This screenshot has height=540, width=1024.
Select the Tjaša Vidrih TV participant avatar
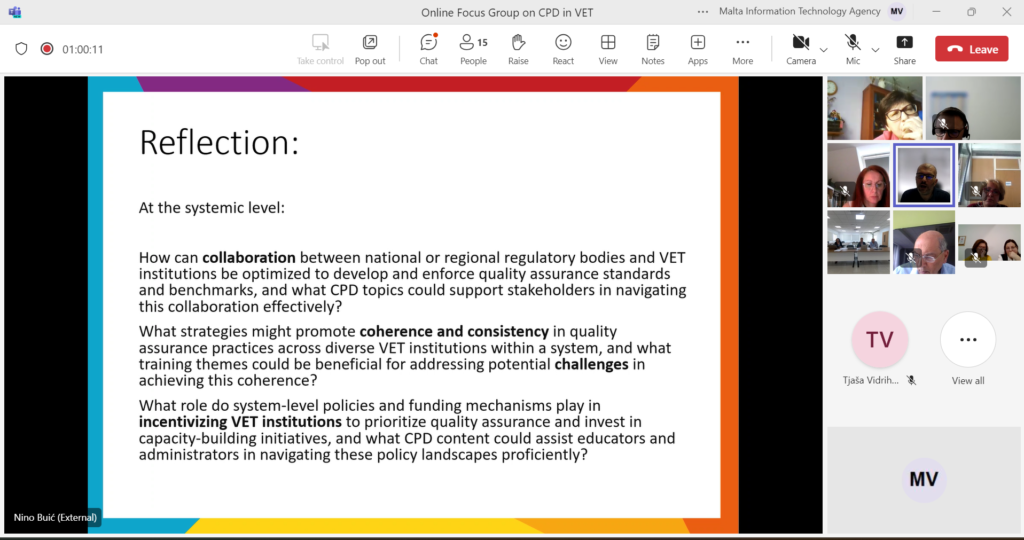(x=879, y=340)
